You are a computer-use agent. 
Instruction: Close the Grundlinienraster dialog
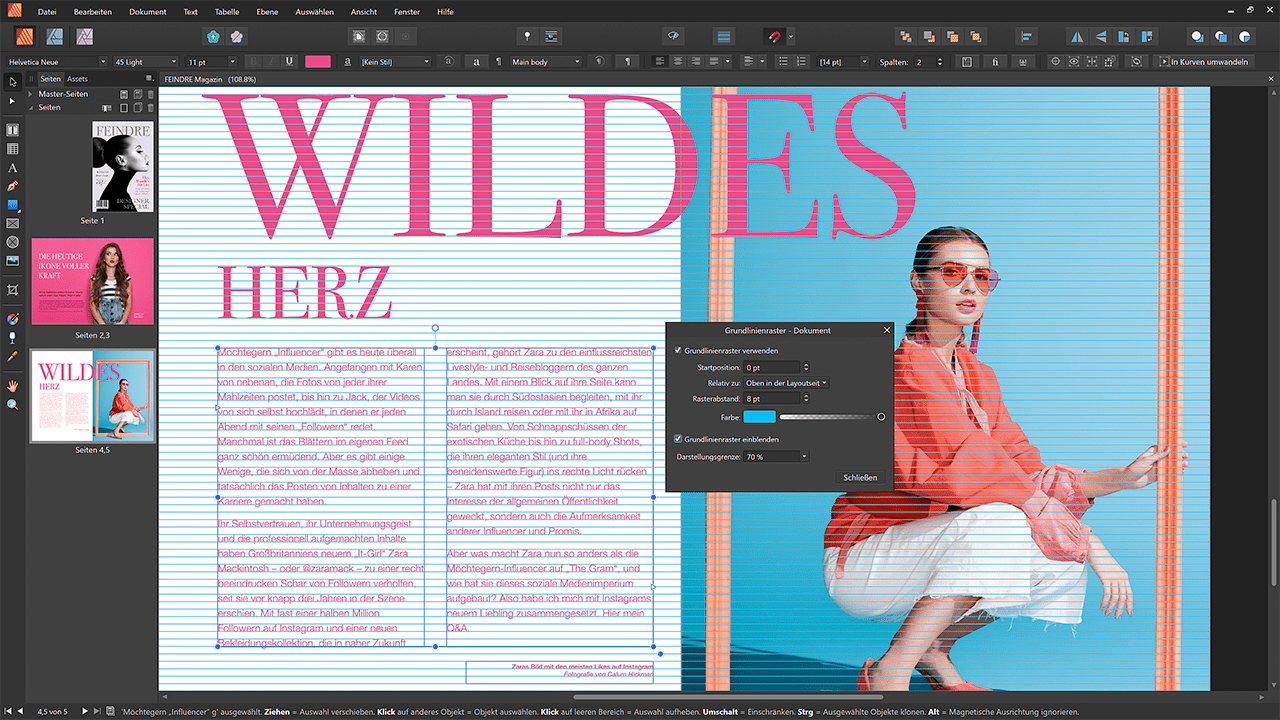[x=886, y=330]
